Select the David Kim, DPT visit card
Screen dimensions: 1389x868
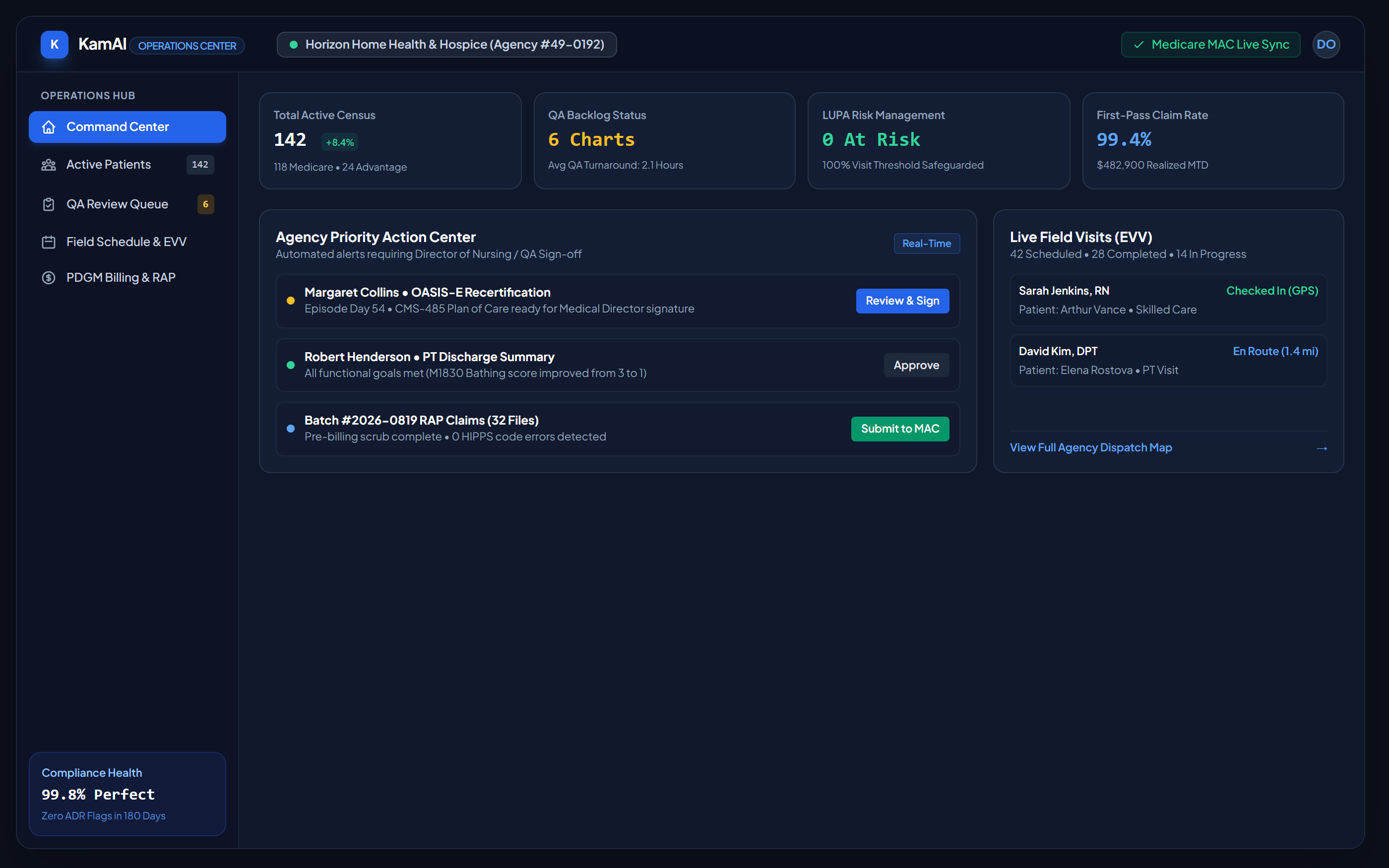click(1168, 361)
